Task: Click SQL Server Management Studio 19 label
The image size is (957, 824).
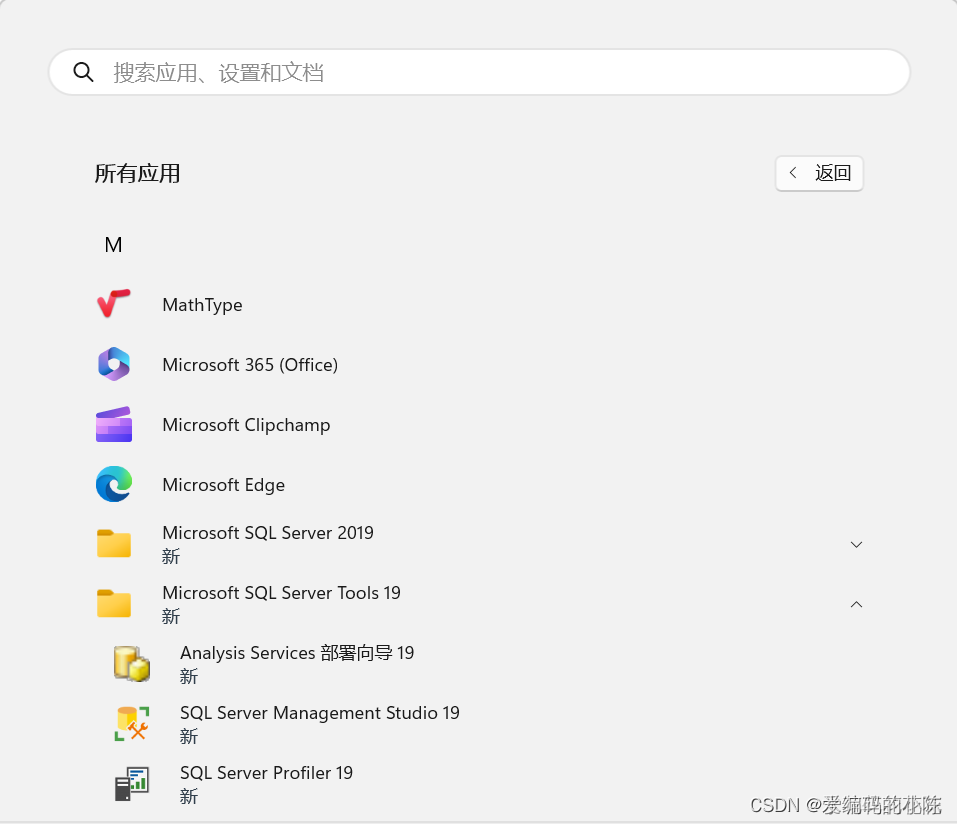Action: (320, 713)
